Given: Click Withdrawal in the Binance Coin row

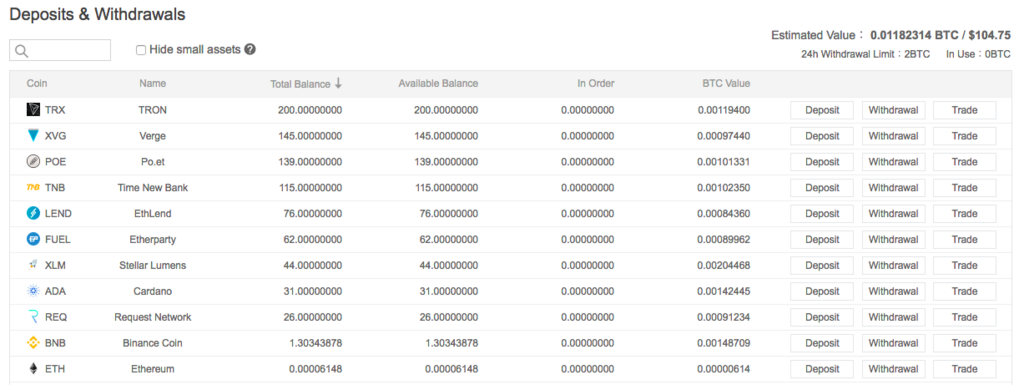Looking at the screenshot, I should pyautogui.click(x=893, y=343).
